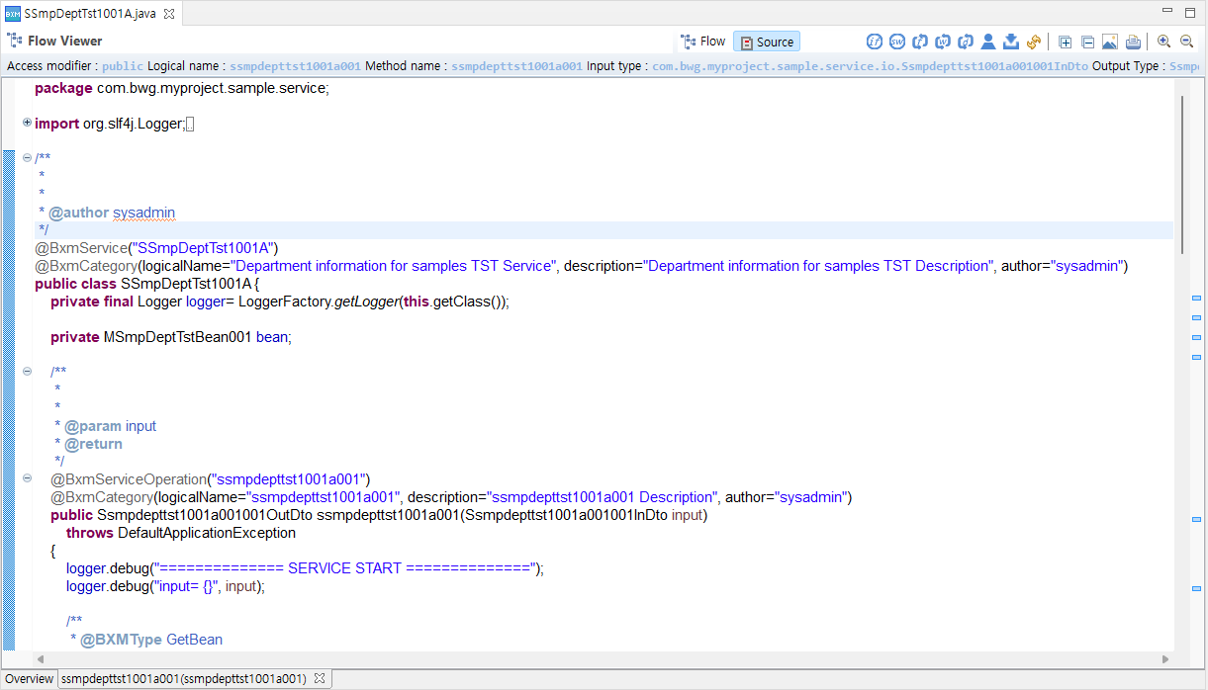Viewport: 1208px width, 690px height.
Task: Click the import/download icon in the toolbar
Action: (x=1011, y=43)
